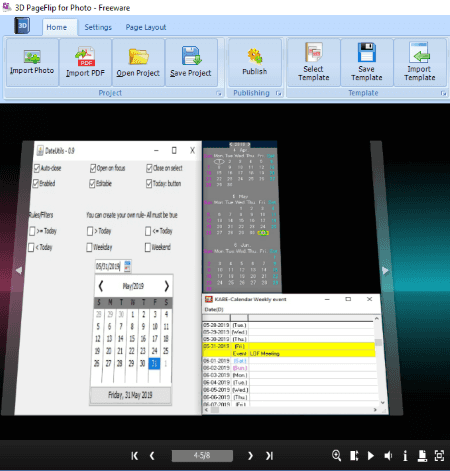Check the Weekday rule checkbox
450x471 pixels.
89,247
